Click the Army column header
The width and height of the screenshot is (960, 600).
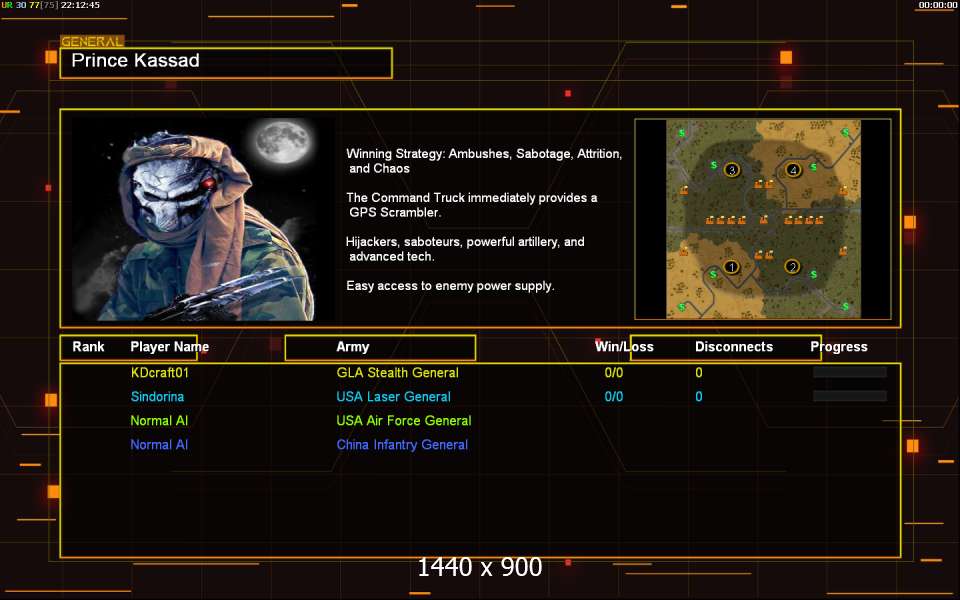(x=353, y=347)
